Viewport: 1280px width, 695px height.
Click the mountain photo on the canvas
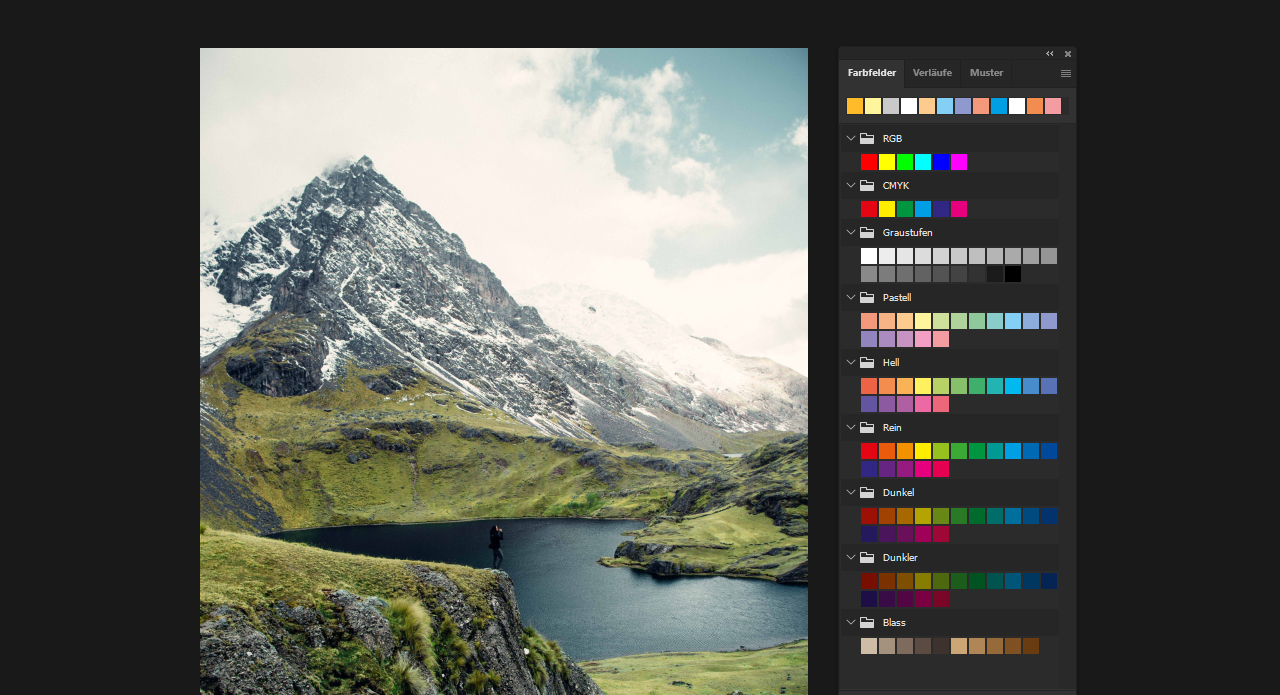point(504,371)
